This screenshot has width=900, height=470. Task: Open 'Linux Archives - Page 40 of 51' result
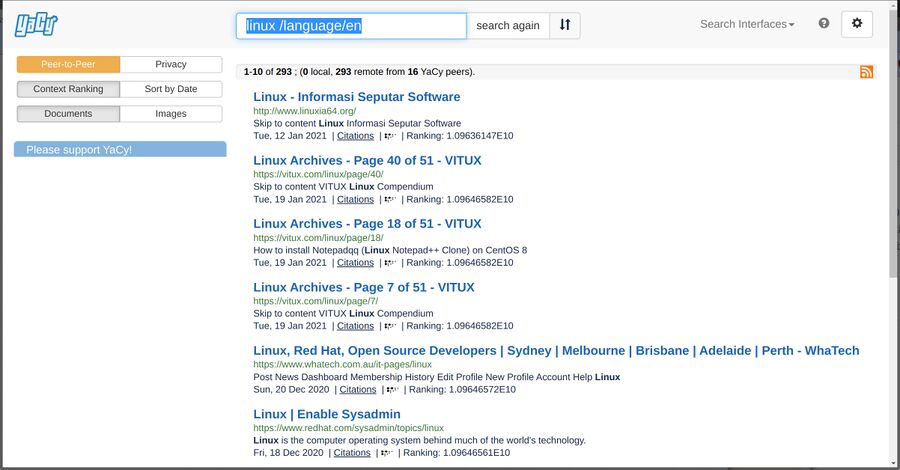367,161
